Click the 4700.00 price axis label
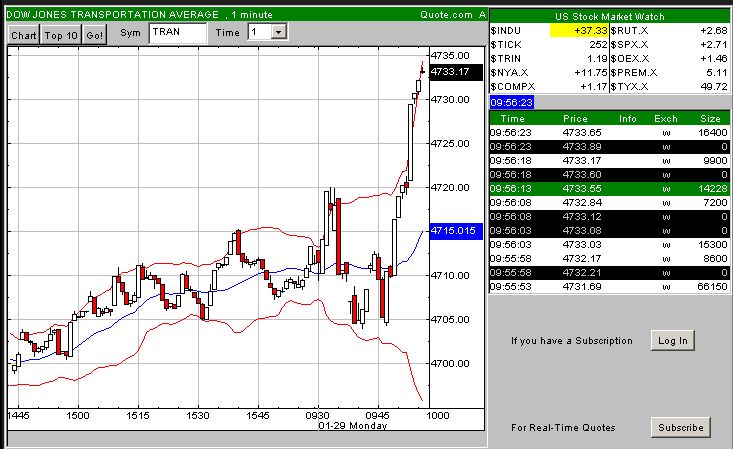733x449 pixels. (x=450, y=363)
